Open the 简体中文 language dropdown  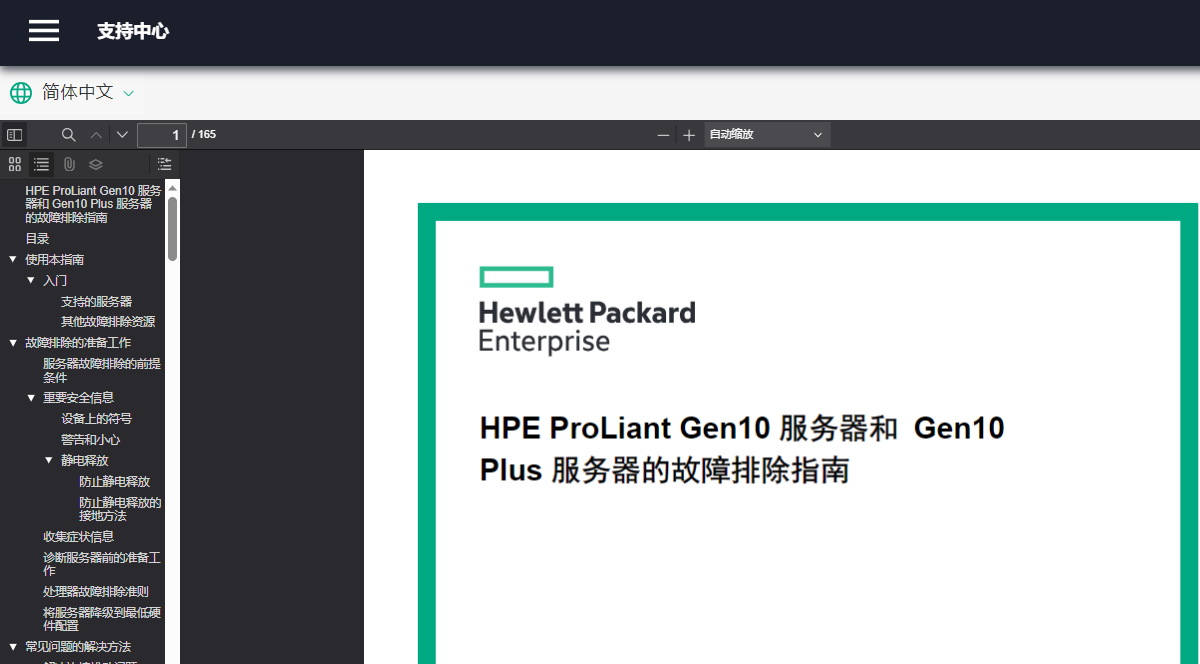[87, 93]
